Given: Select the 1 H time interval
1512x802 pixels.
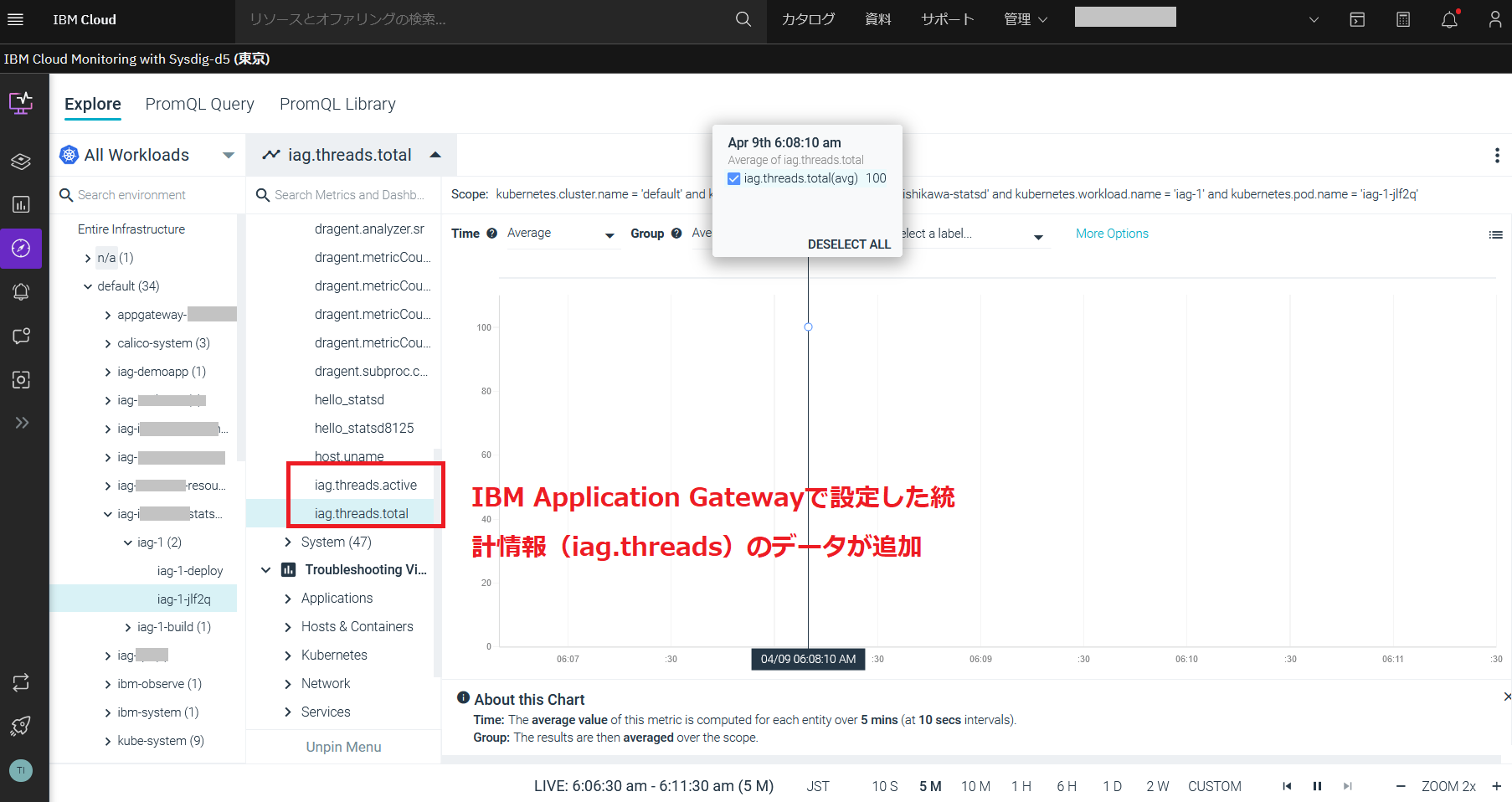Looking at the screenshot, I should click(x=1021, y=786).
